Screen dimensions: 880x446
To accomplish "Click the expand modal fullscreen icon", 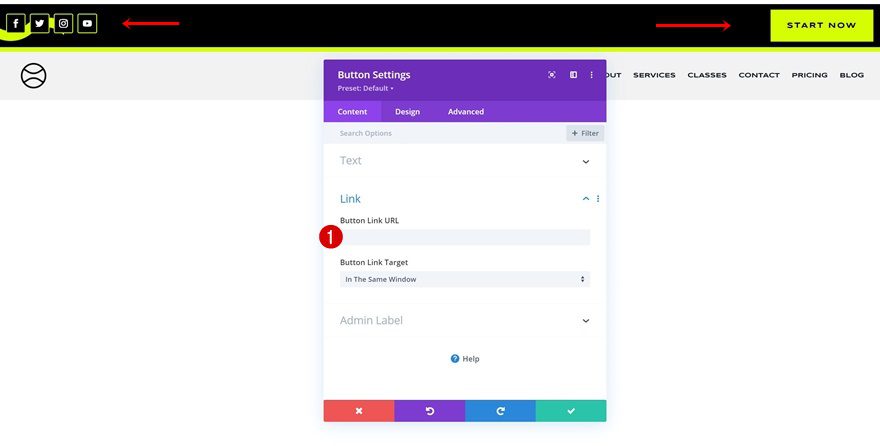I will click(x=552, y=75).
